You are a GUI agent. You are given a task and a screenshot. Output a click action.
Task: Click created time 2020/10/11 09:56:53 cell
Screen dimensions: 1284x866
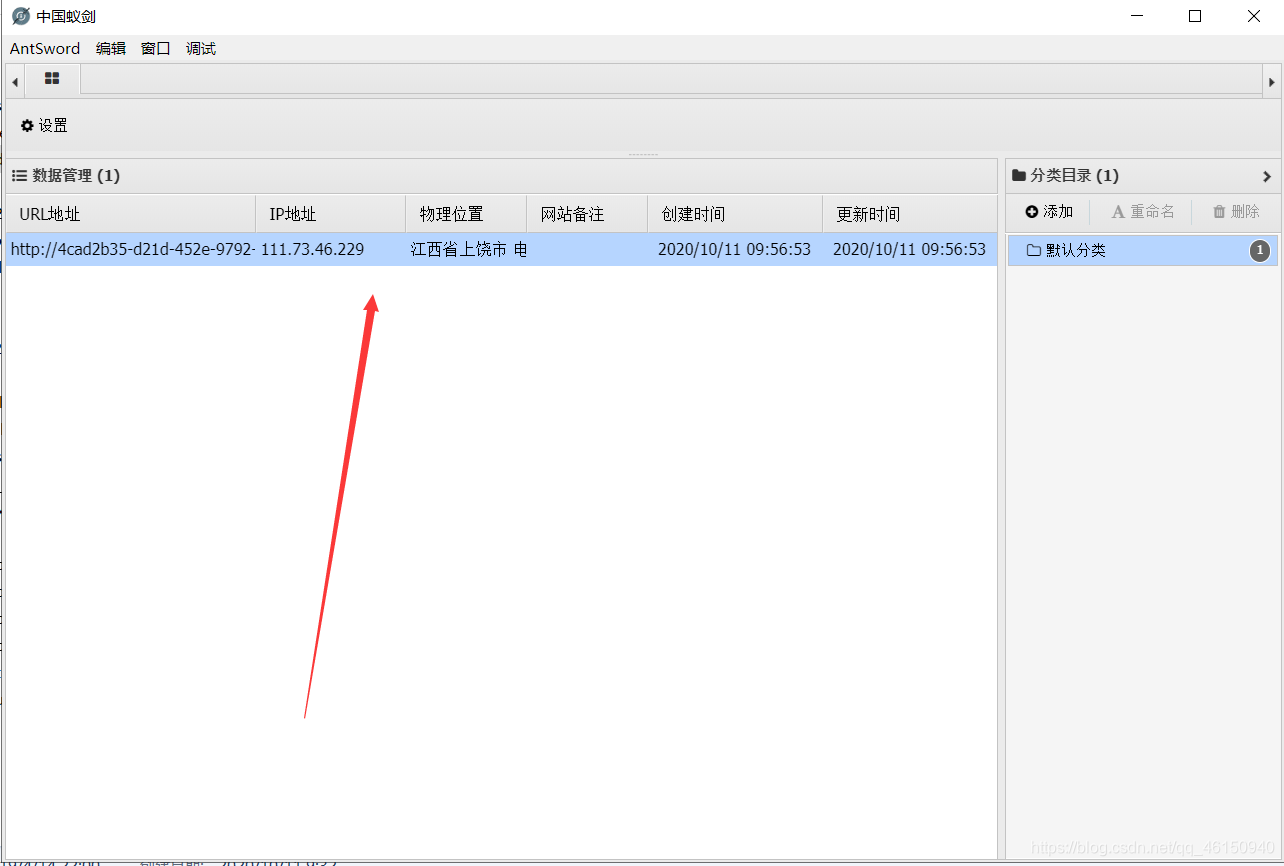[734, 249]
